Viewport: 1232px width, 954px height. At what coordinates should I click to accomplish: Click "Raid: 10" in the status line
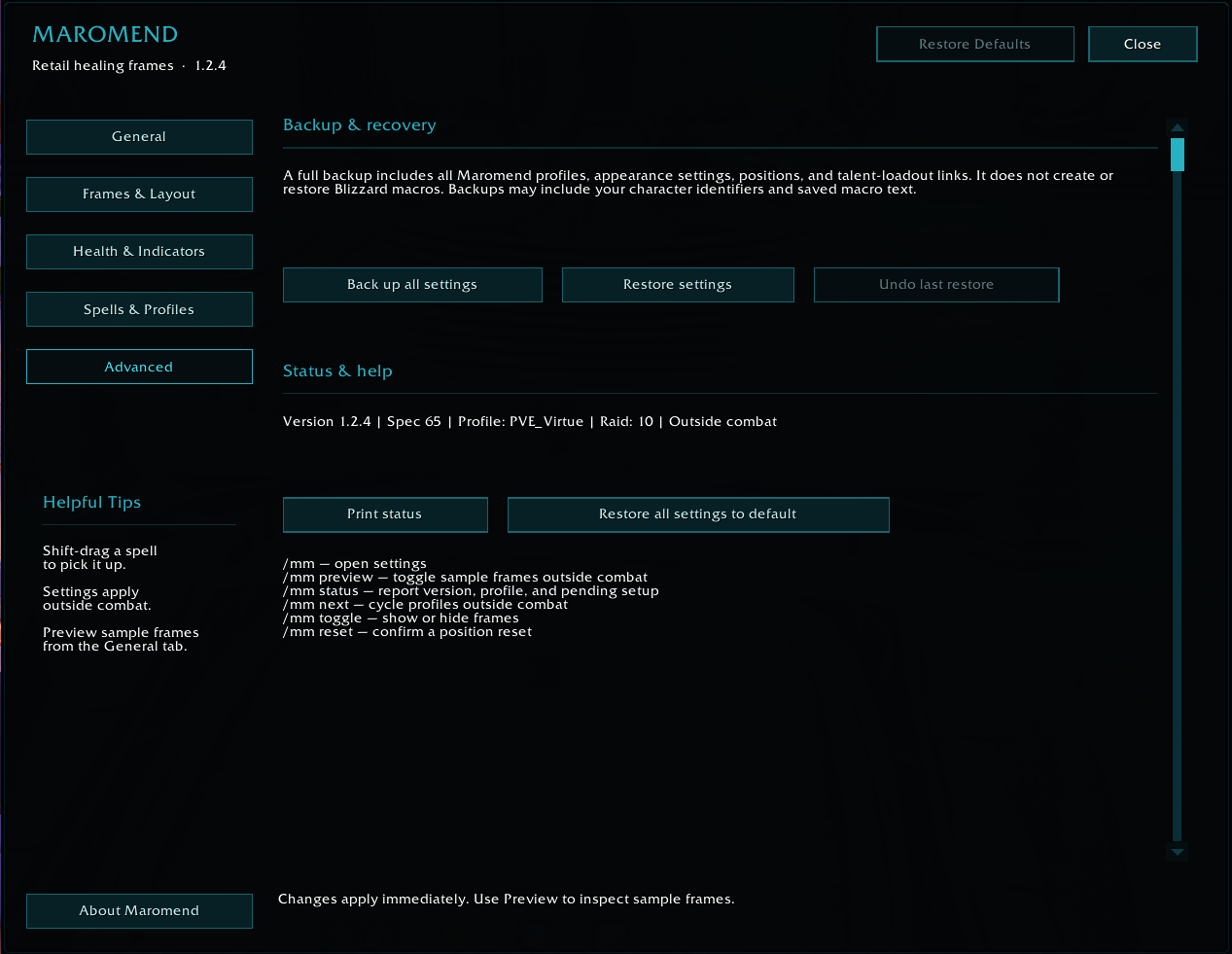[x=627, y=422]
